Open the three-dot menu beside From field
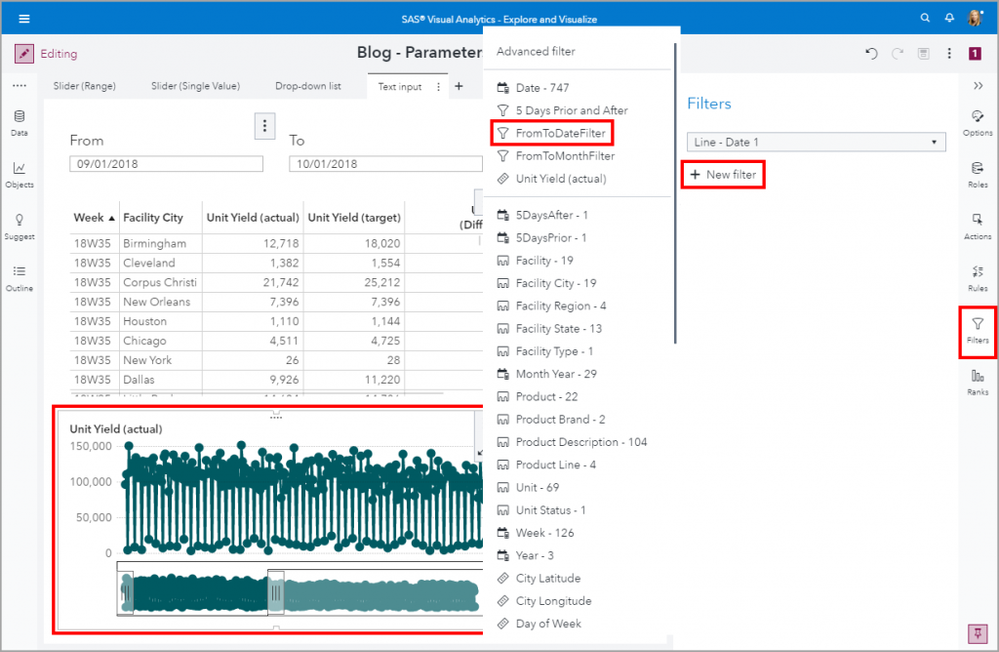 264,125
